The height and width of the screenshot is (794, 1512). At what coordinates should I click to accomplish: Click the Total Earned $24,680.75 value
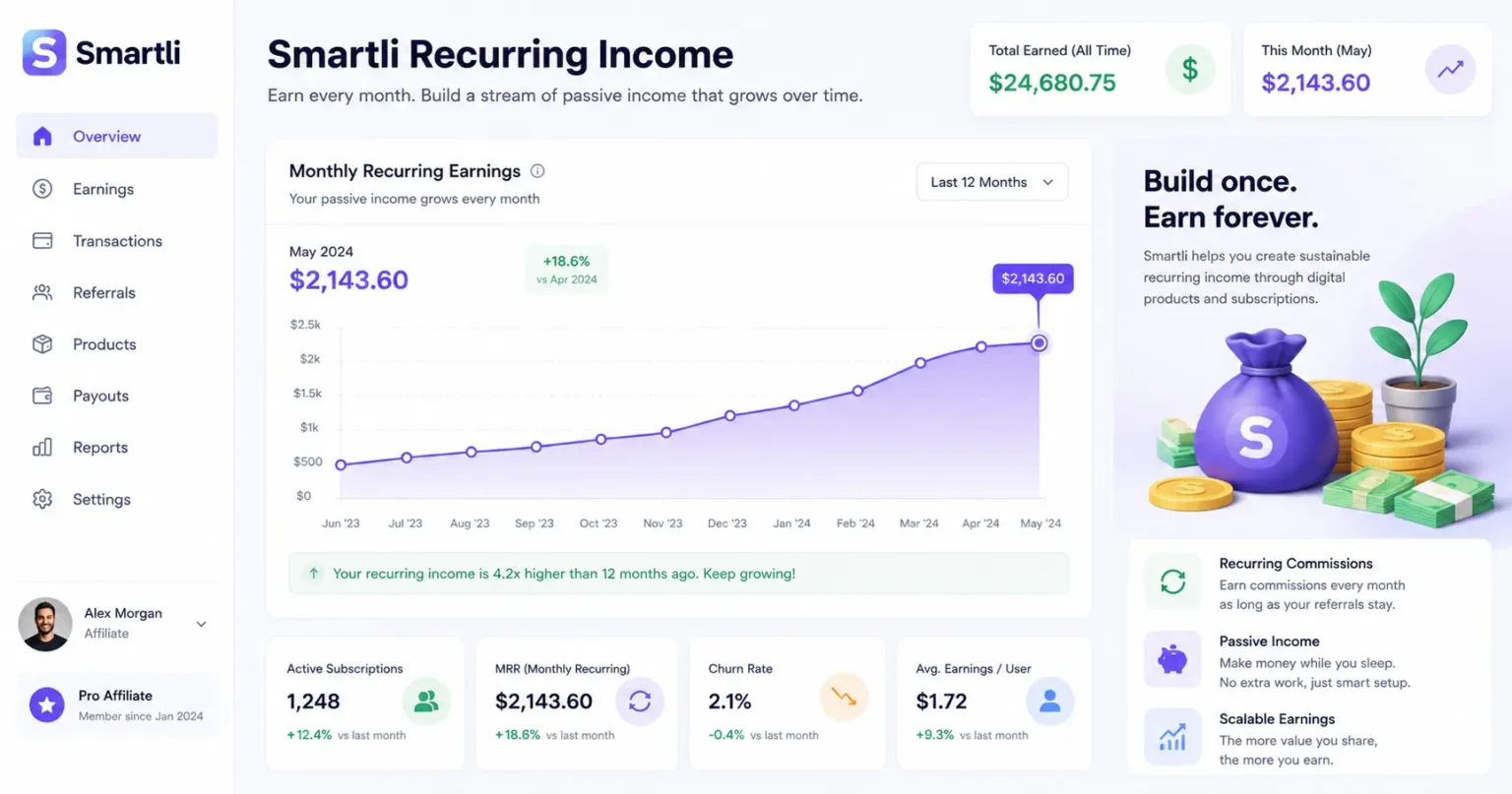pyautogui.click(x=1052, y=83)
